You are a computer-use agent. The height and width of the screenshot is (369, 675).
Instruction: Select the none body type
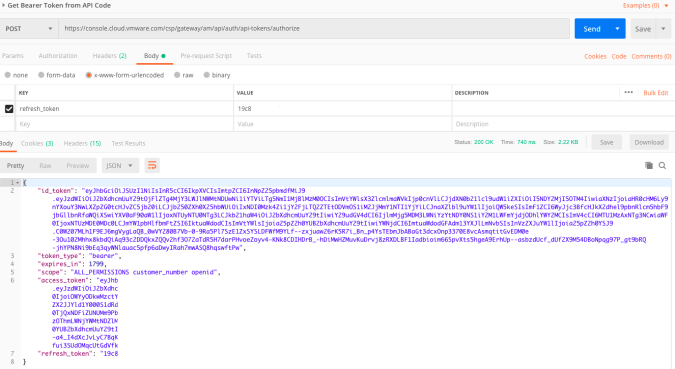tap(16, 75)
